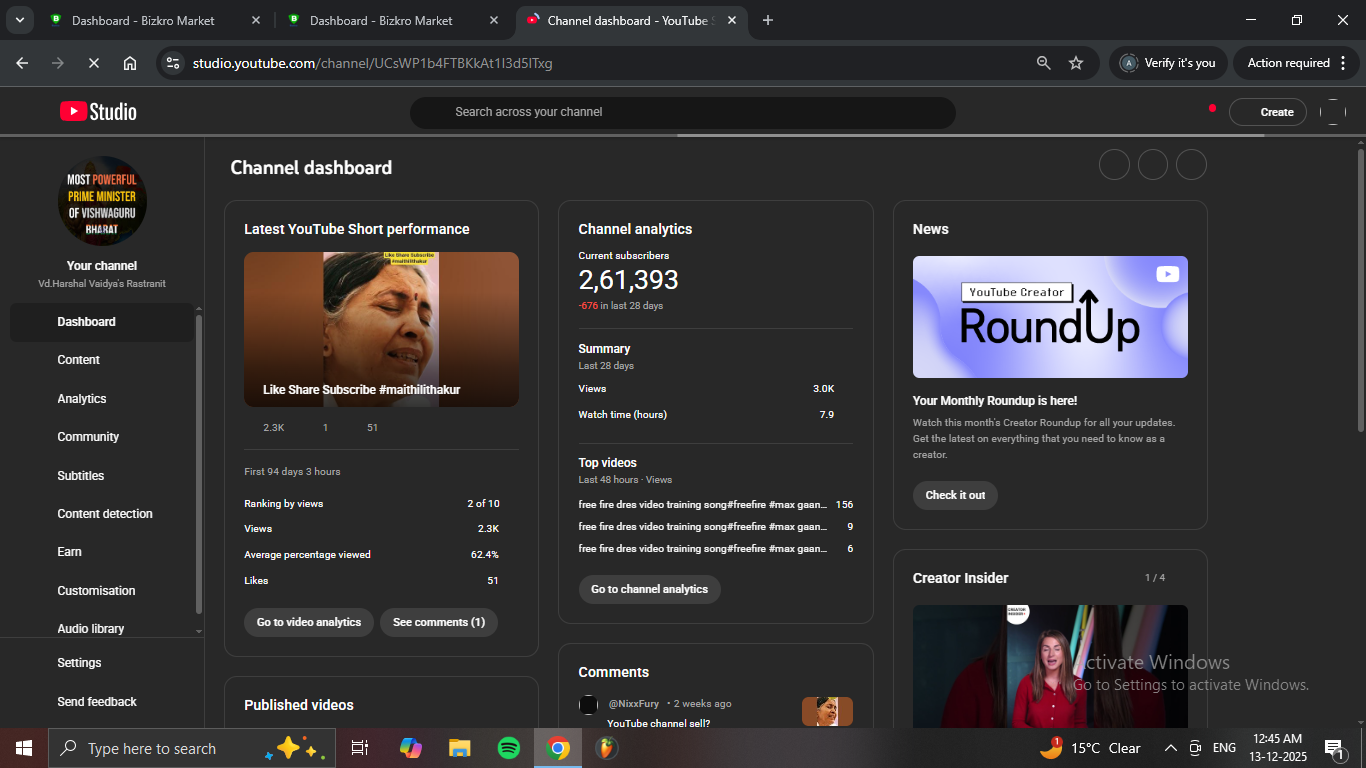Open FL Studio from the taskbar
Image resolution: width=1366 pixels, height=768 pixels.
tap(606, 748)
